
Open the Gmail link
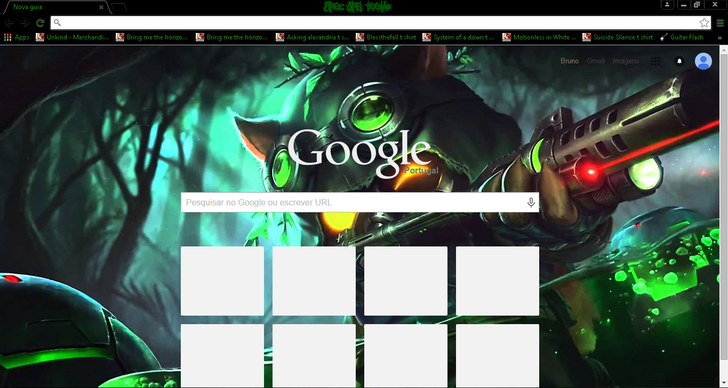tap(596, 61)
